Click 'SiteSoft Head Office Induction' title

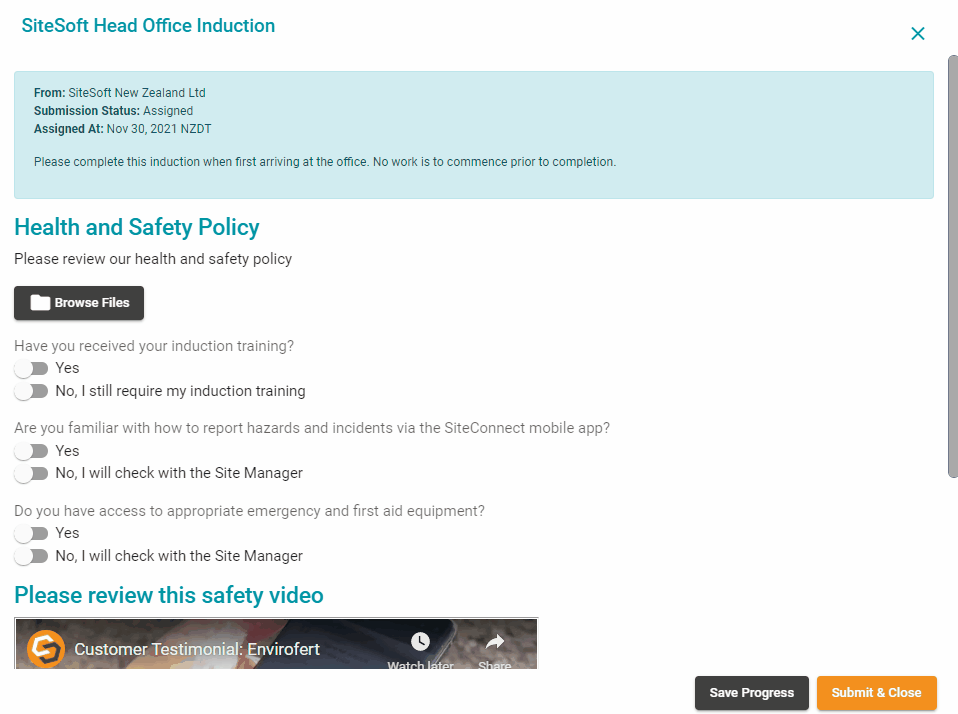click(148, 26)
